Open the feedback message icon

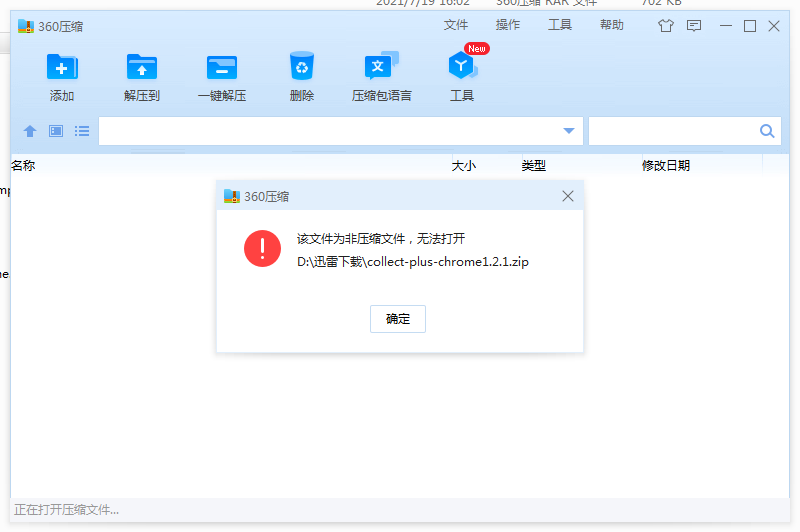pos(694,26)
